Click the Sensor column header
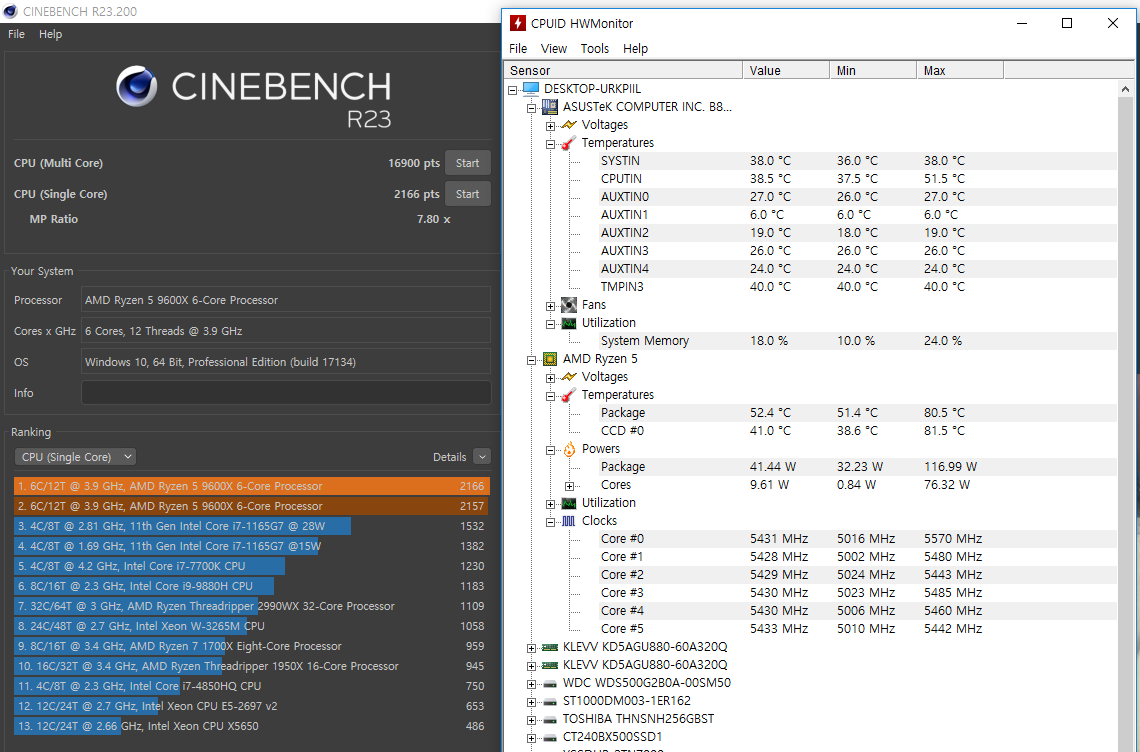Image resolution: width=1140 pixels, height=752 pixels. [x=623, y=71]
